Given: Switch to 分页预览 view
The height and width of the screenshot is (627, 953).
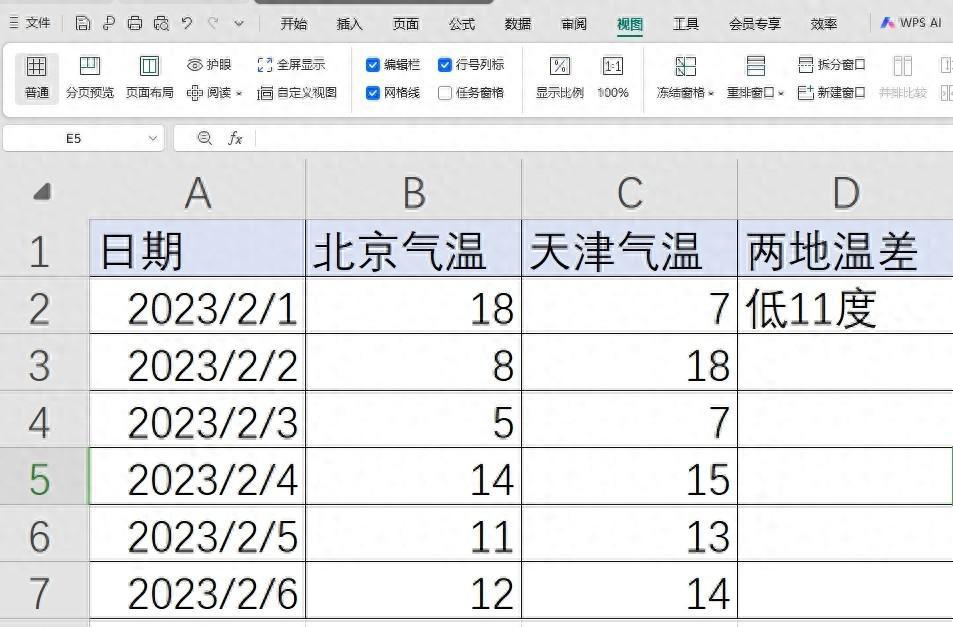Looking at the screenshot, I should tap(90, 78).
